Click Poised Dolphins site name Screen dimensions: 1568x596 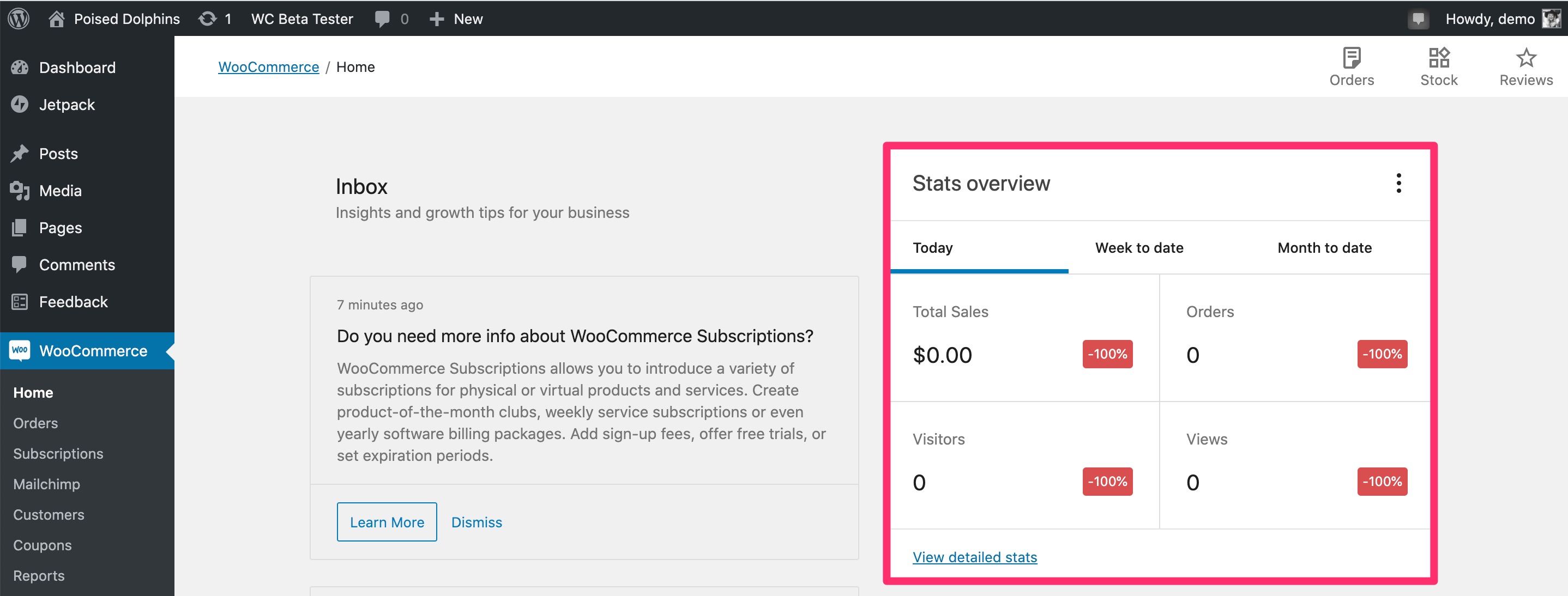(126, 19)
